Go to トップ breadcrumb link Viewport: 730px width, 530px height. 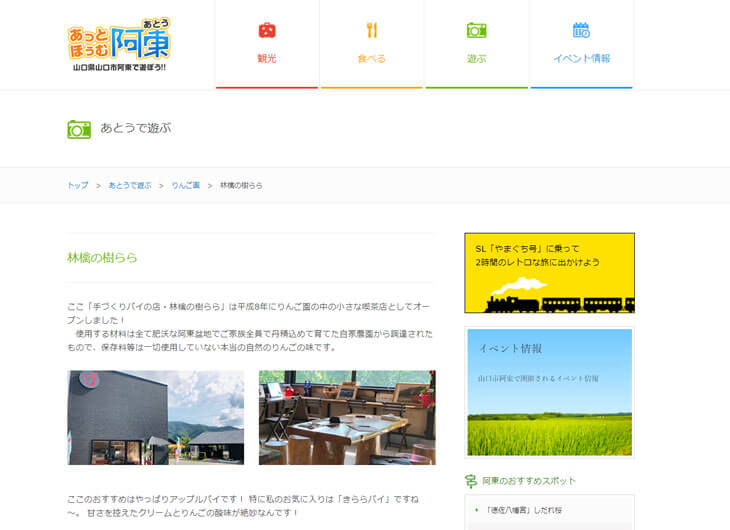click(78, 185)
